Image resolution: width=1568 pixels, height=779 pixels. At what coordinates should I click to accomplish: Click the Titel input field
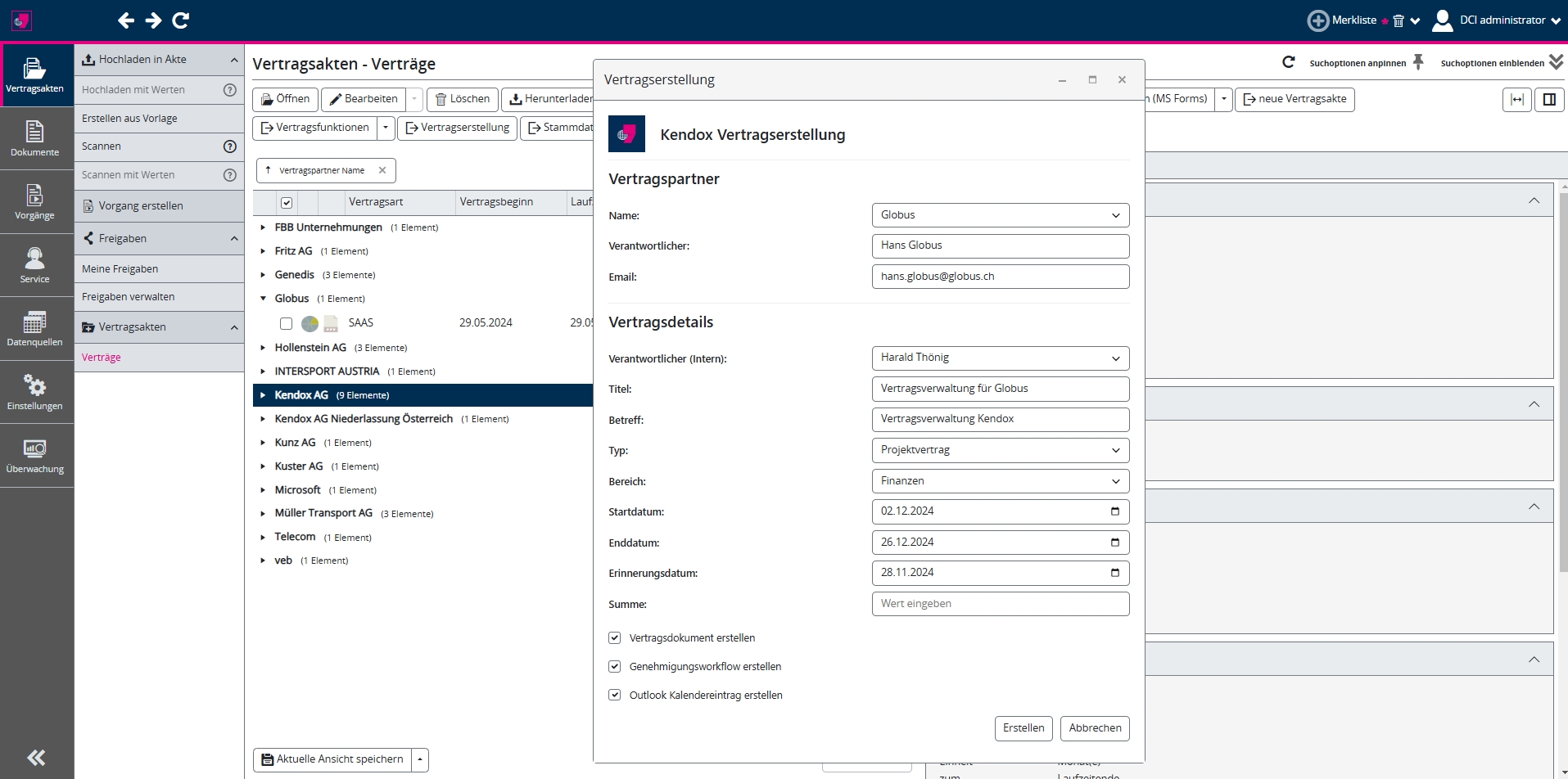[x=1001, y=389]
